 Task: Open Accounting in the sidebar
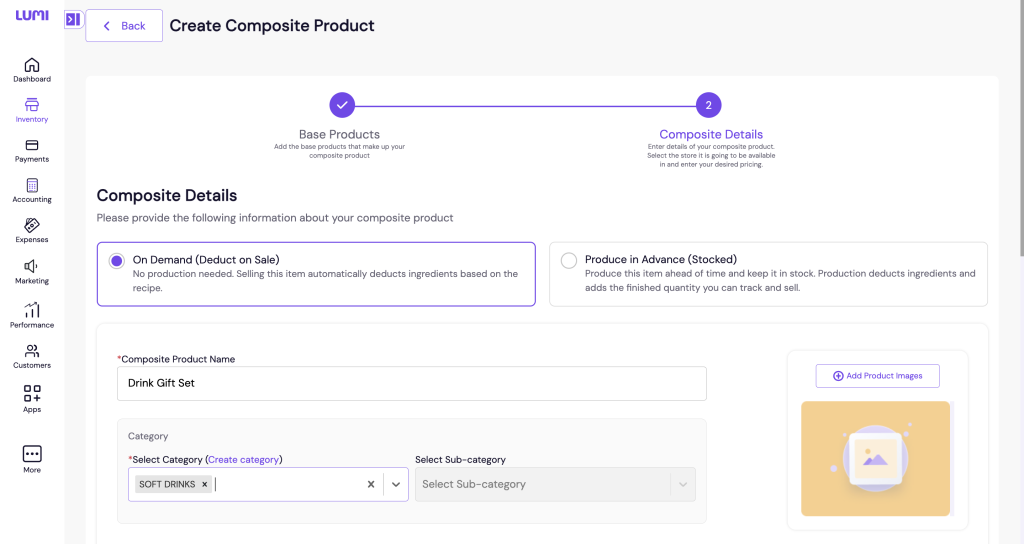point(32,191)
